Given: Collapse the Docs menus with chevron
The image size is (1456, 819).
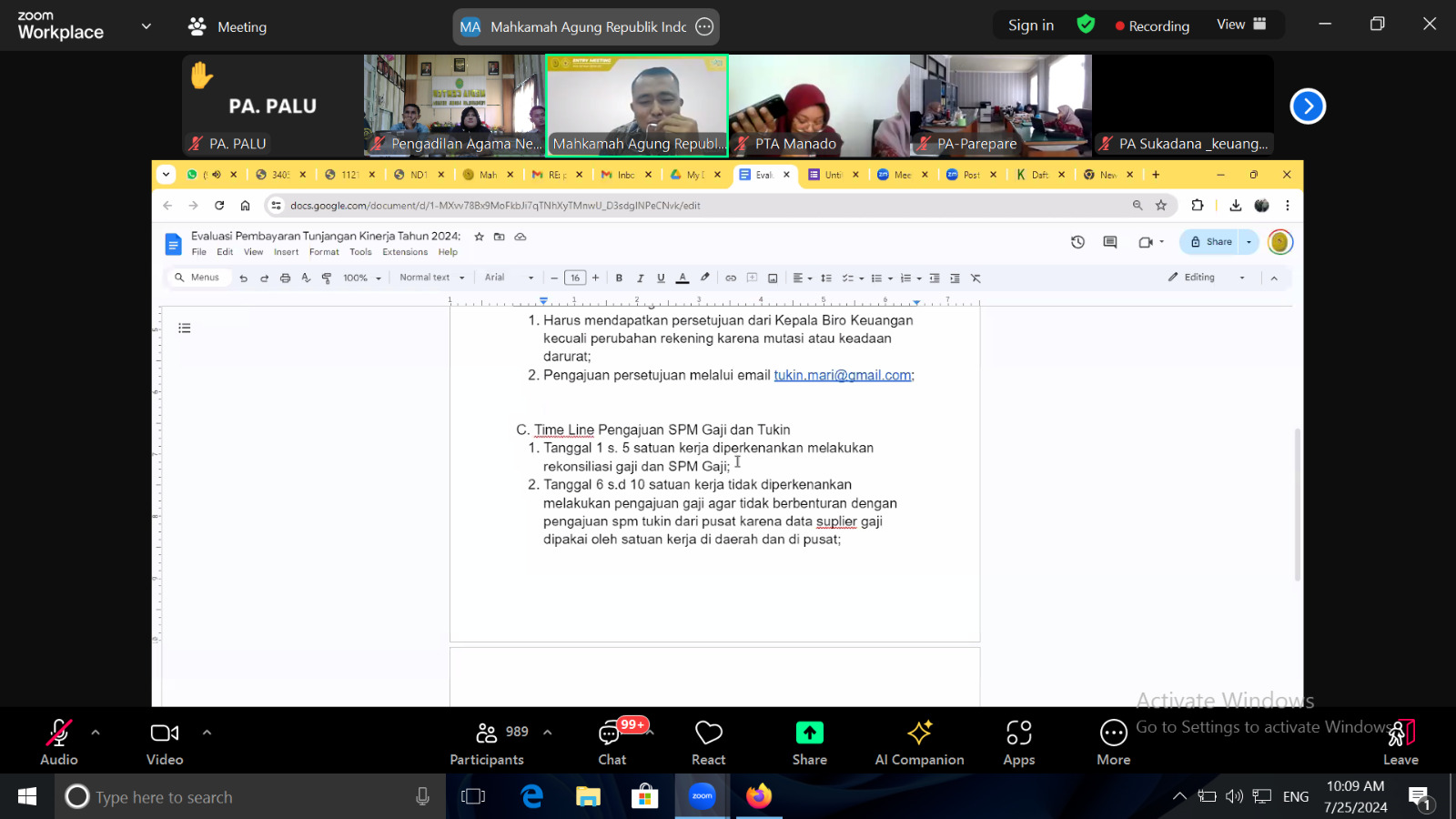Looking at the screenshot, I should 1274,278.
